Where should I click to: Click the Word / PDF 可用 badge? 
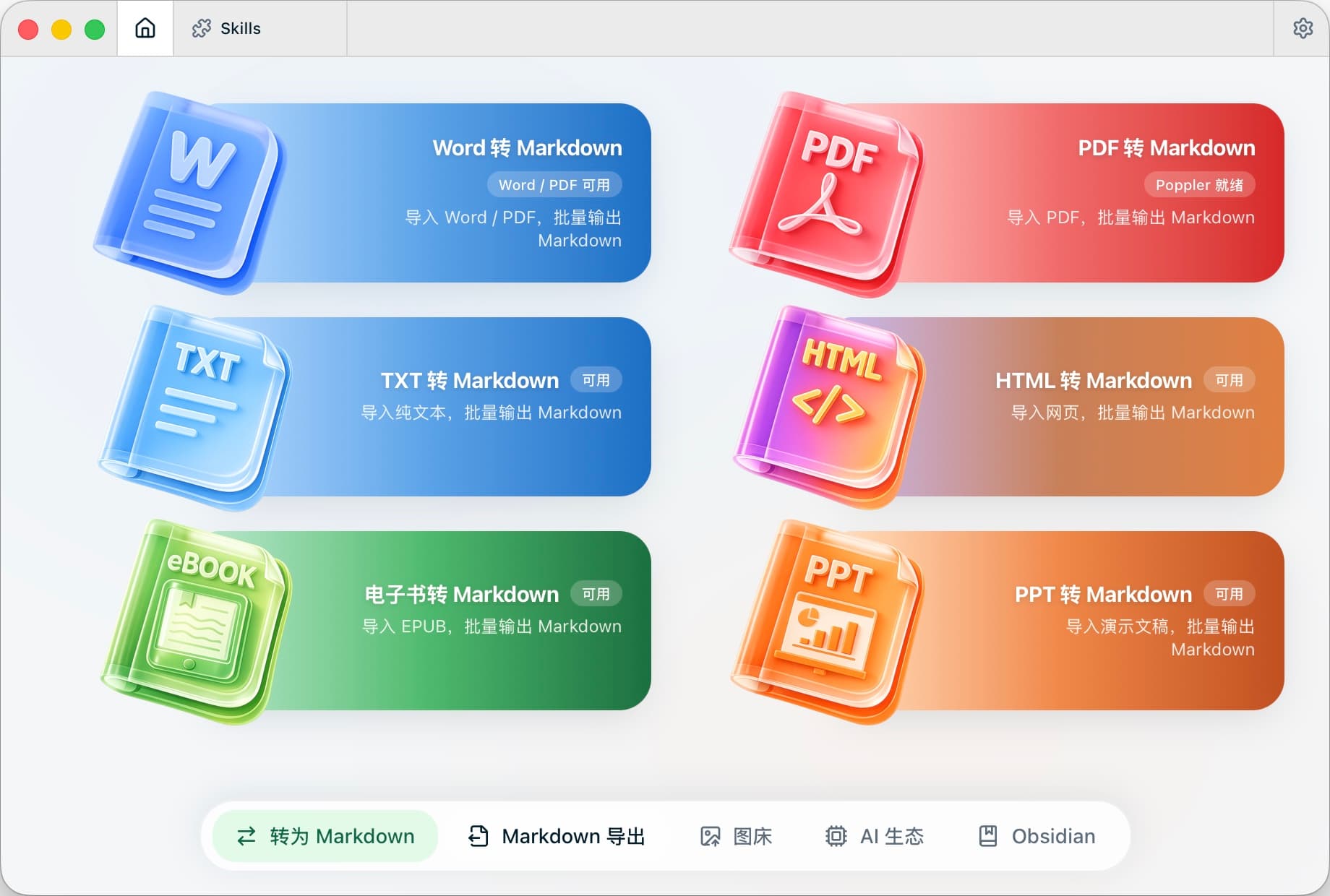[x=554, y=185]
